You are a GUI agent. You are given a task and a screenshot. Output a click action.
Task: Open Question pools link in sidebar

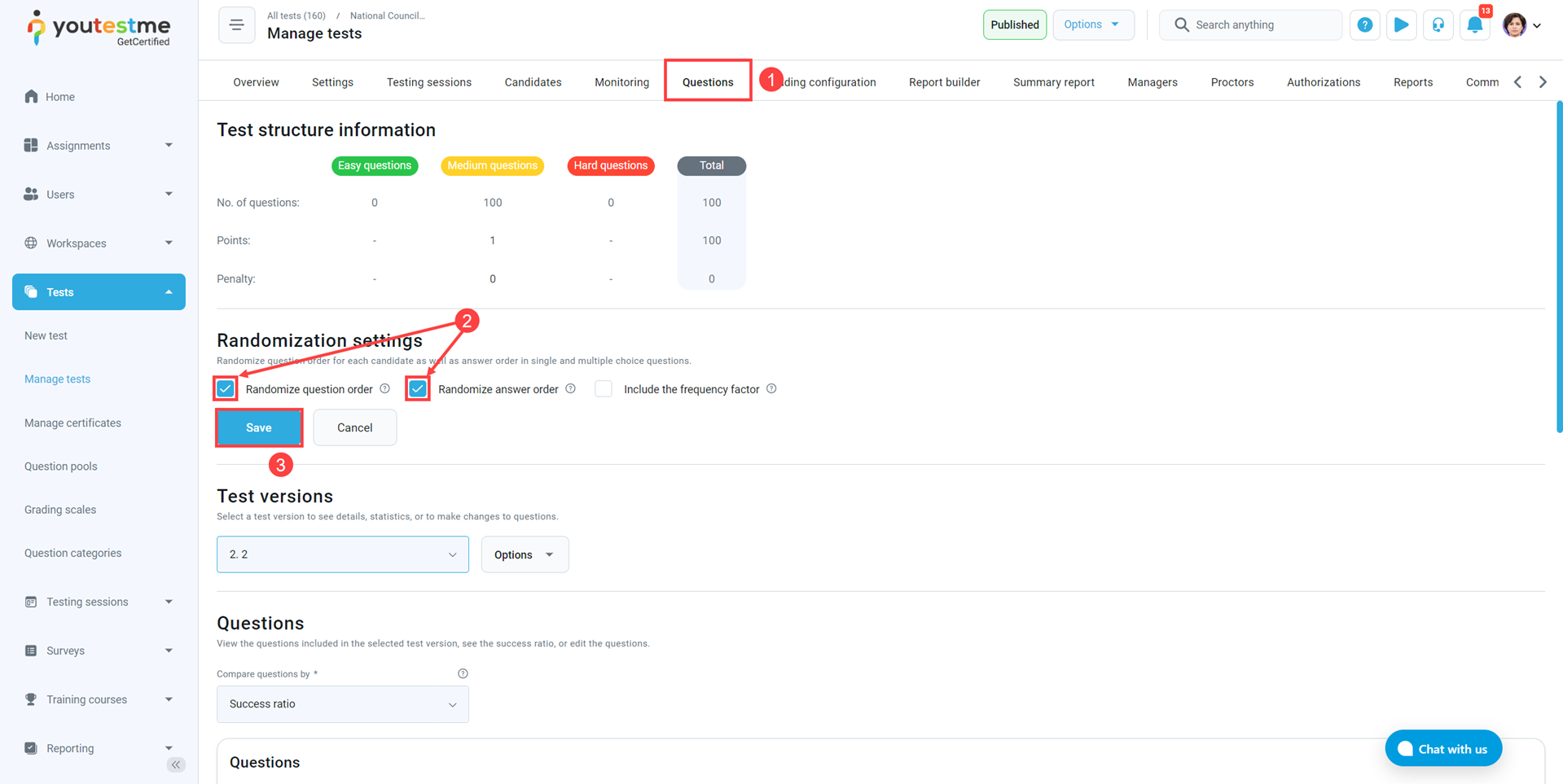point(61,466)
